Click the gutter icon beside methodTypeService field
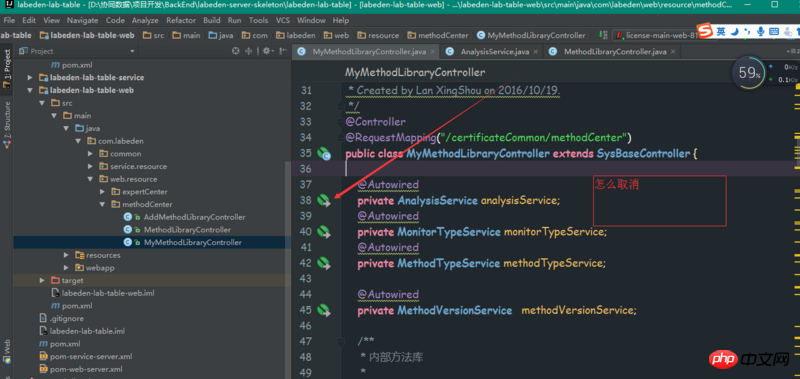The width and height of the screenshot is (800, 379). (x=323, y=264)
